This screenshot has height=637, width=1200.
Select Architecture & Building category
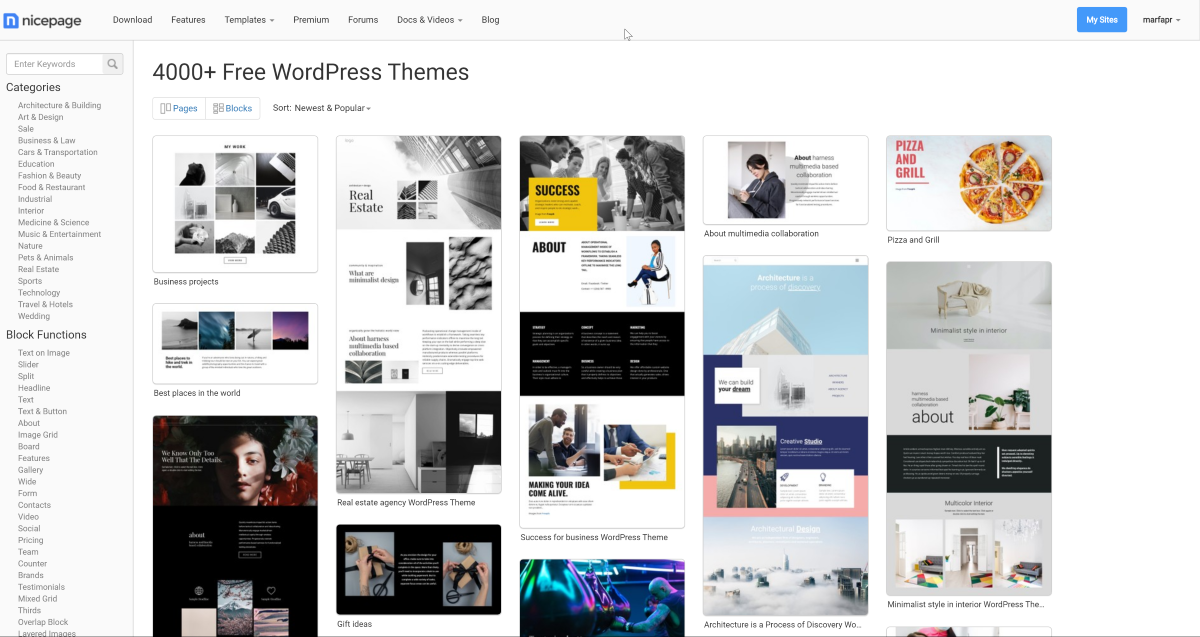tap(59, 105)
